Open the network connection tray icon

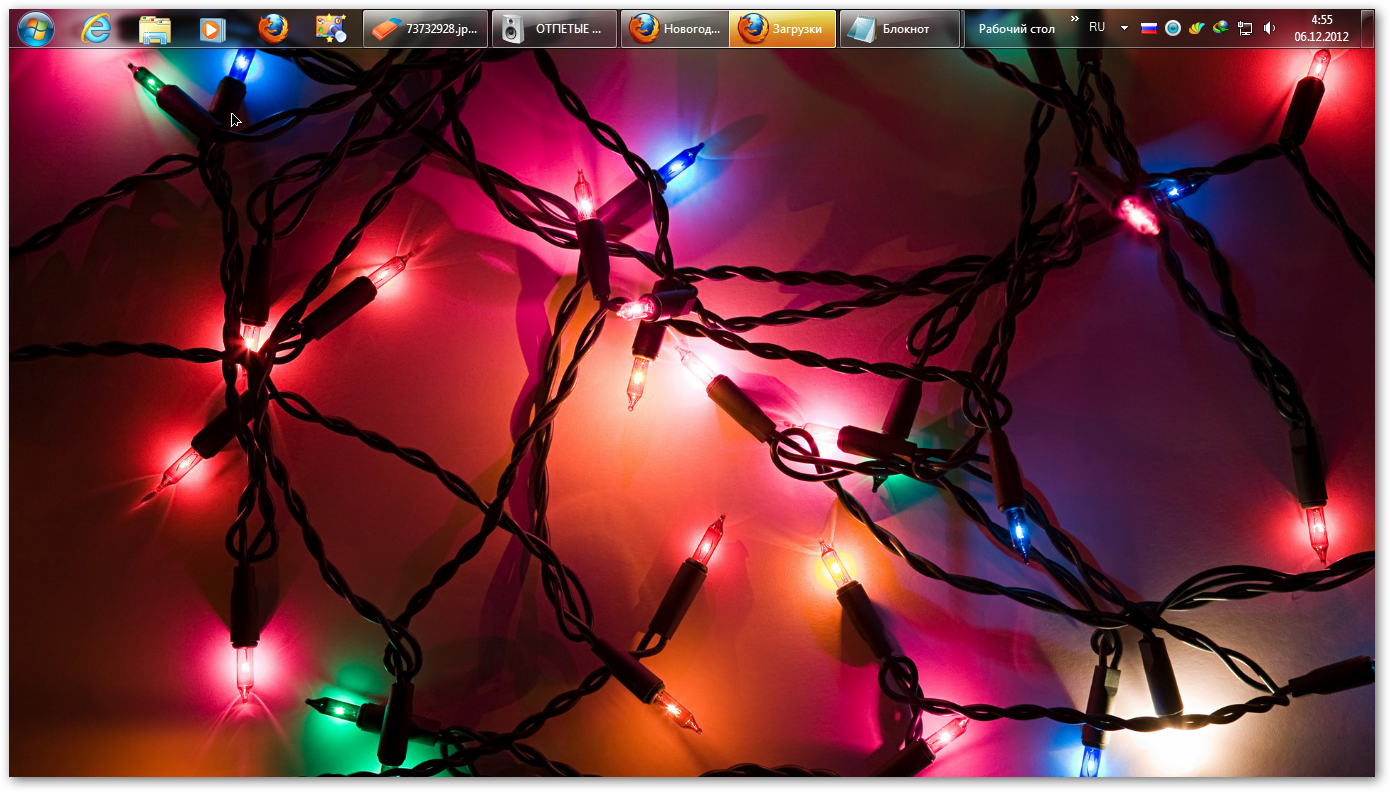[1245, 28]
